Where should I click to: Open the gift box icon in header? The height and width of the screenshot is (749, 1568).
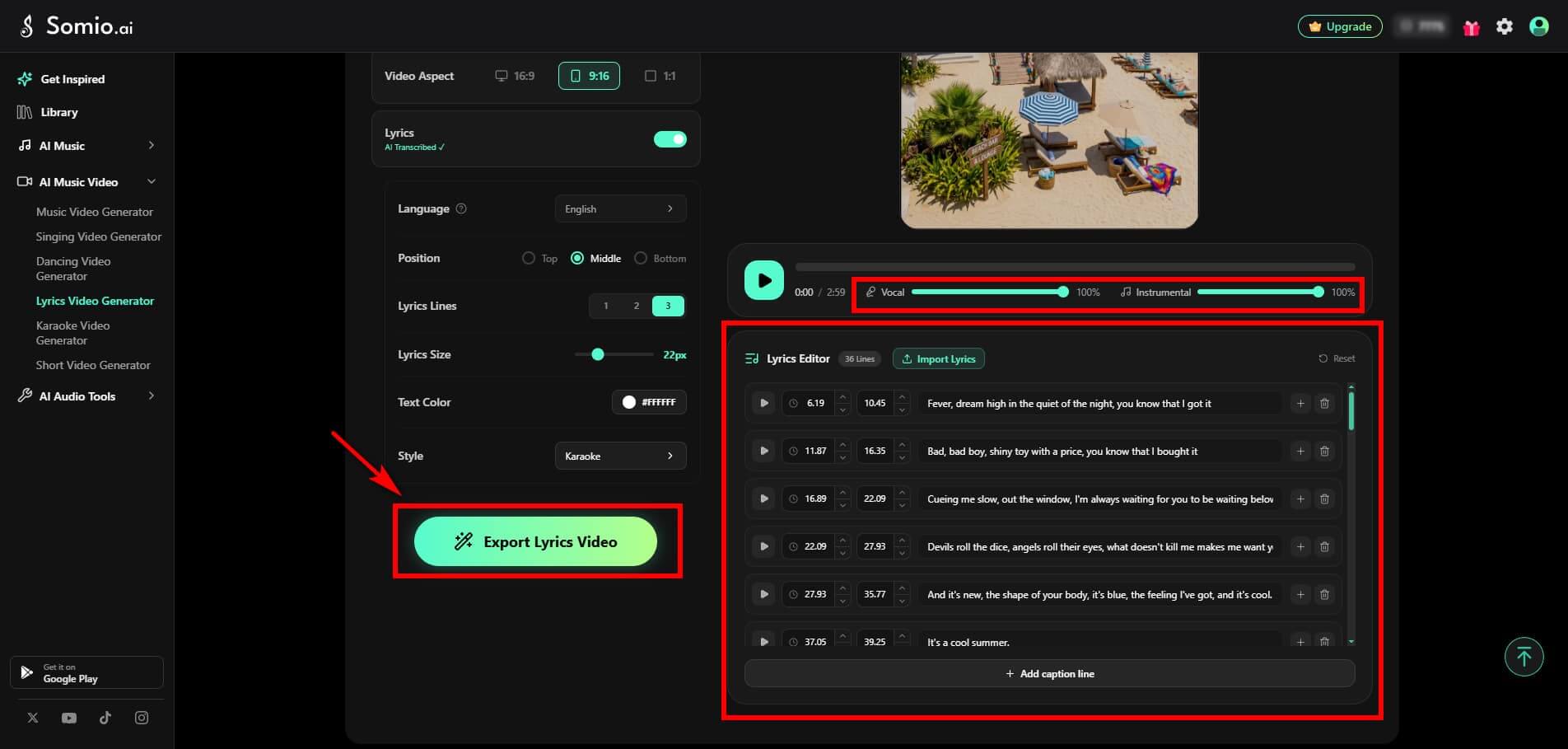pos(1471,27)
